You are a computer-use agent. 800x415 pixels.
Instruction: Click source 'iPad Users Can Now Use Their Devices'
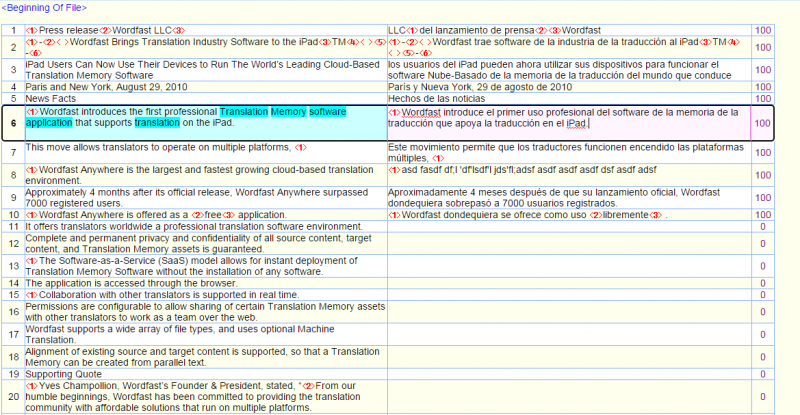click(x=206, y=70)
